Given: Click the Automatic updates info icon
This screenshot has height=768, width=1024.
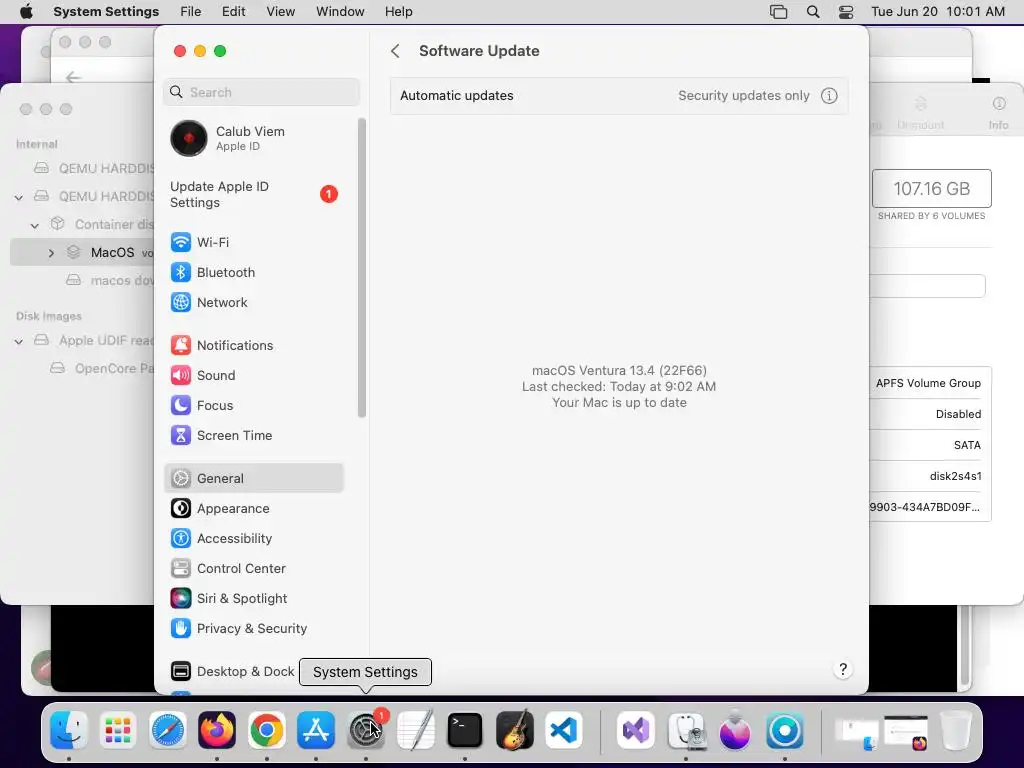Looking at the screenshot, I should coord(829,96).
